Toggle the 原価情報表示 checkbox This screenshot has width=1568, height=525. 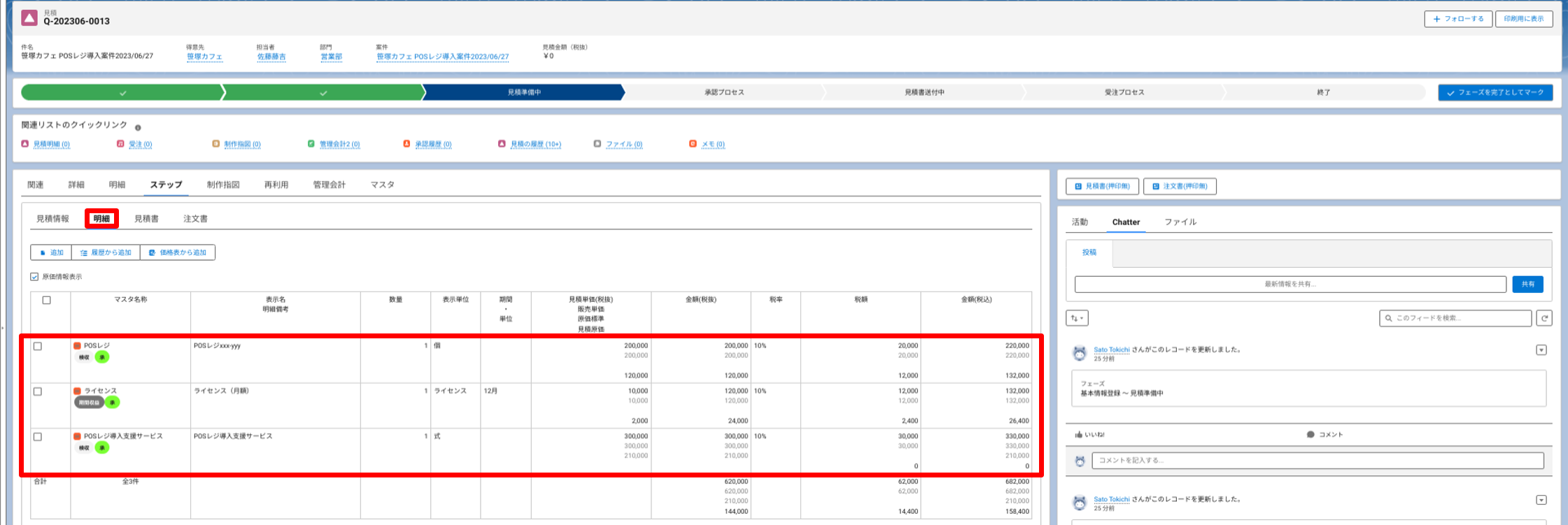pyautogui.click(x=34, y=277)
